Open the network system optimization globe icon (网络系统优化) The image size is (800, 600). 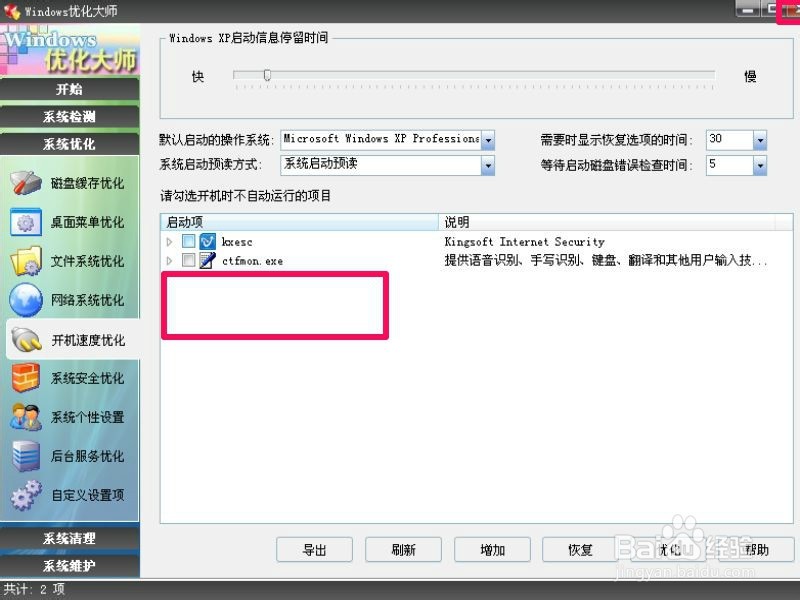click(26, 299)
